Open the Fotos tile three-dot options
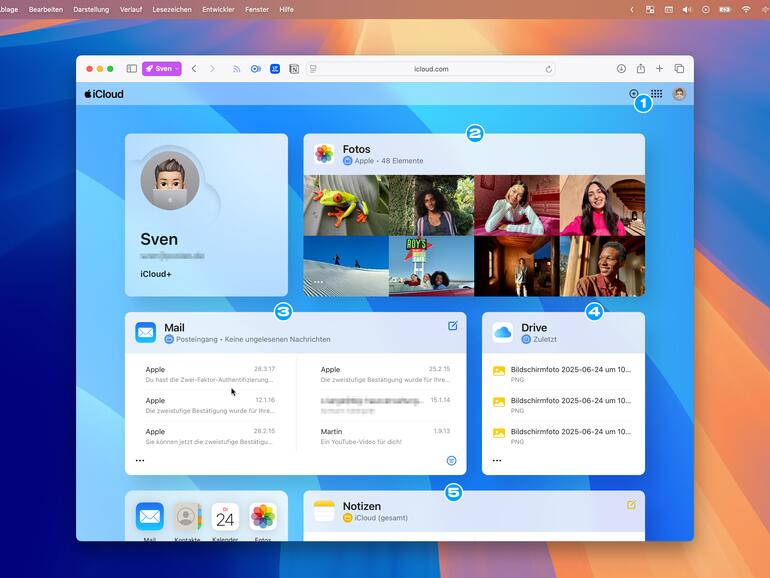770x578 pixels. pyautogui.click(x=318, y=282)
